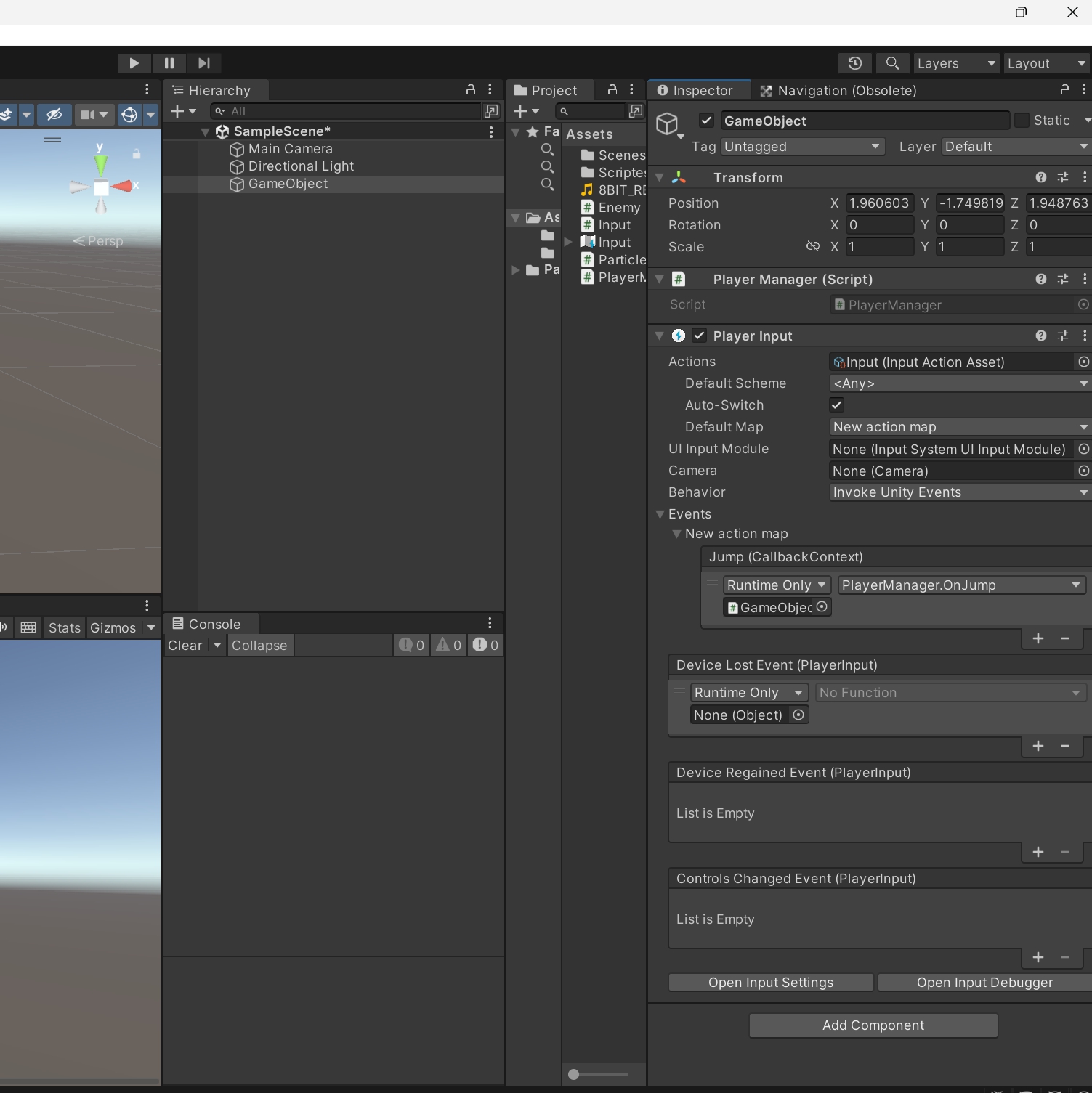The height and width of the screenshot is (1093, 1092).
Task: Collapse the Player Manager (Script) component
Action: (660, 279)
